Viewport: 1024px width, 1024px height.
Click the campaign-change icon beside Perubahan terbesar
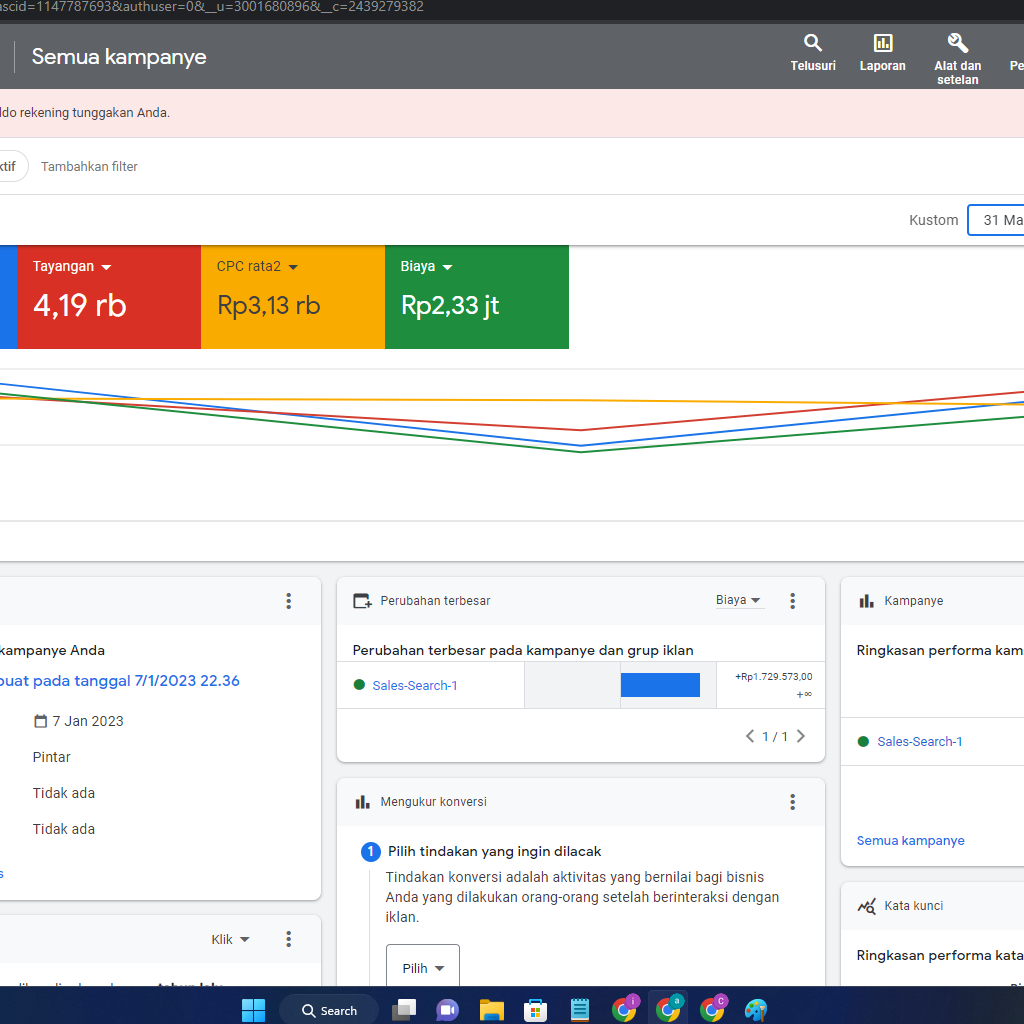(x=361, y=600)
